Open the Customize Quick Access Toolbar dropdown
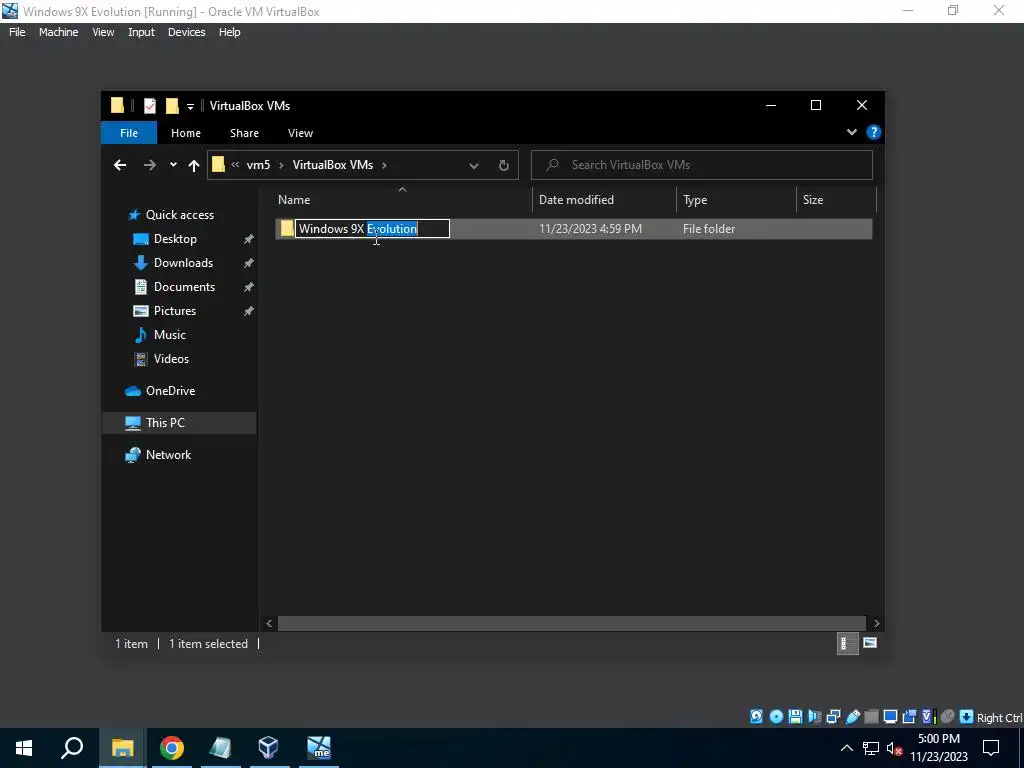Screen dimensions: 1024x768 click(190, 106)
